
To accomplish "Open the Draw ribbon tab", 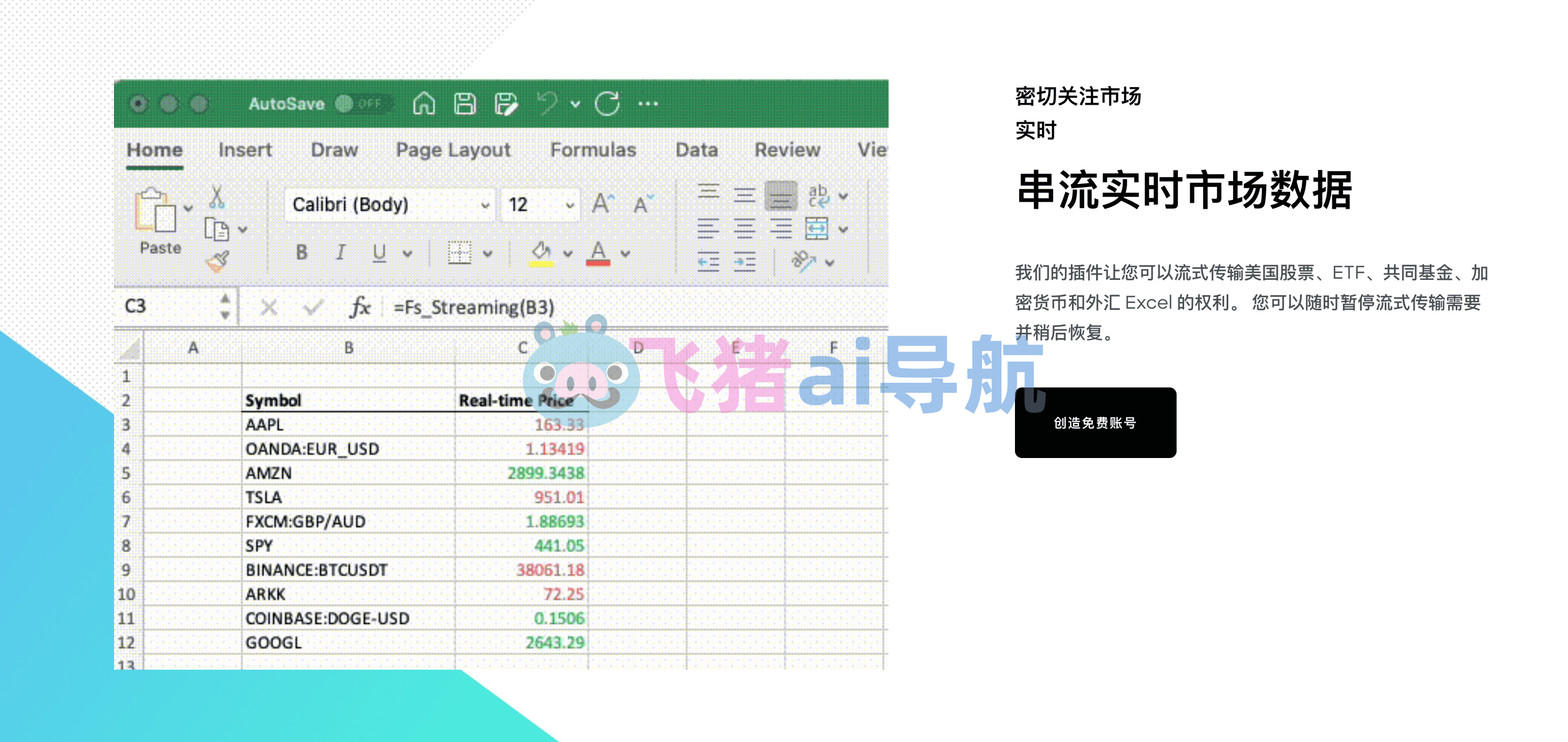I will point(334,150).
